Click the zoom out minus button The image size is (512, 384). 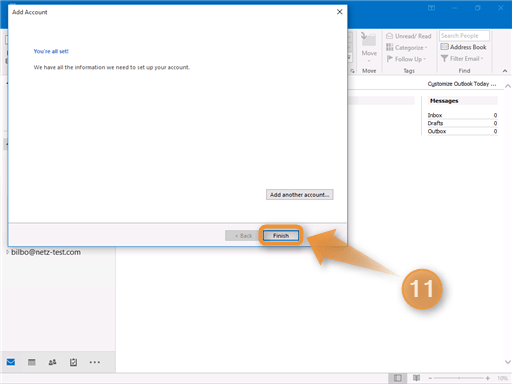click(430, 378)
